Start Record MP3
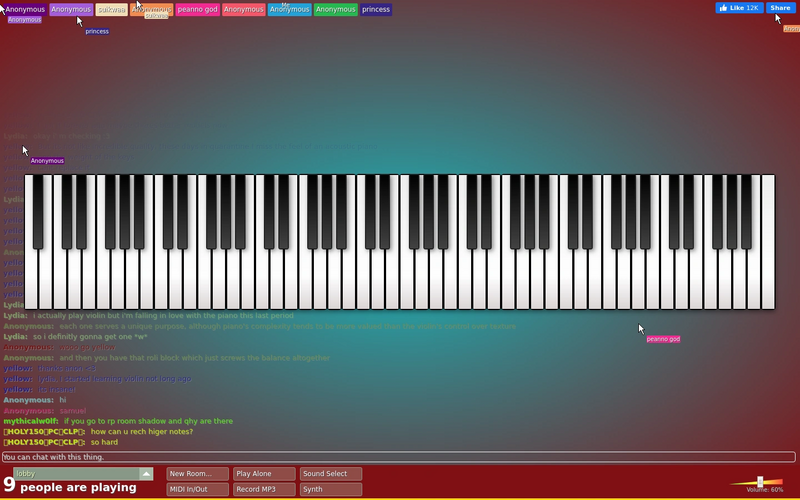Viewport: 800px width, 500px height. (264, 489)
